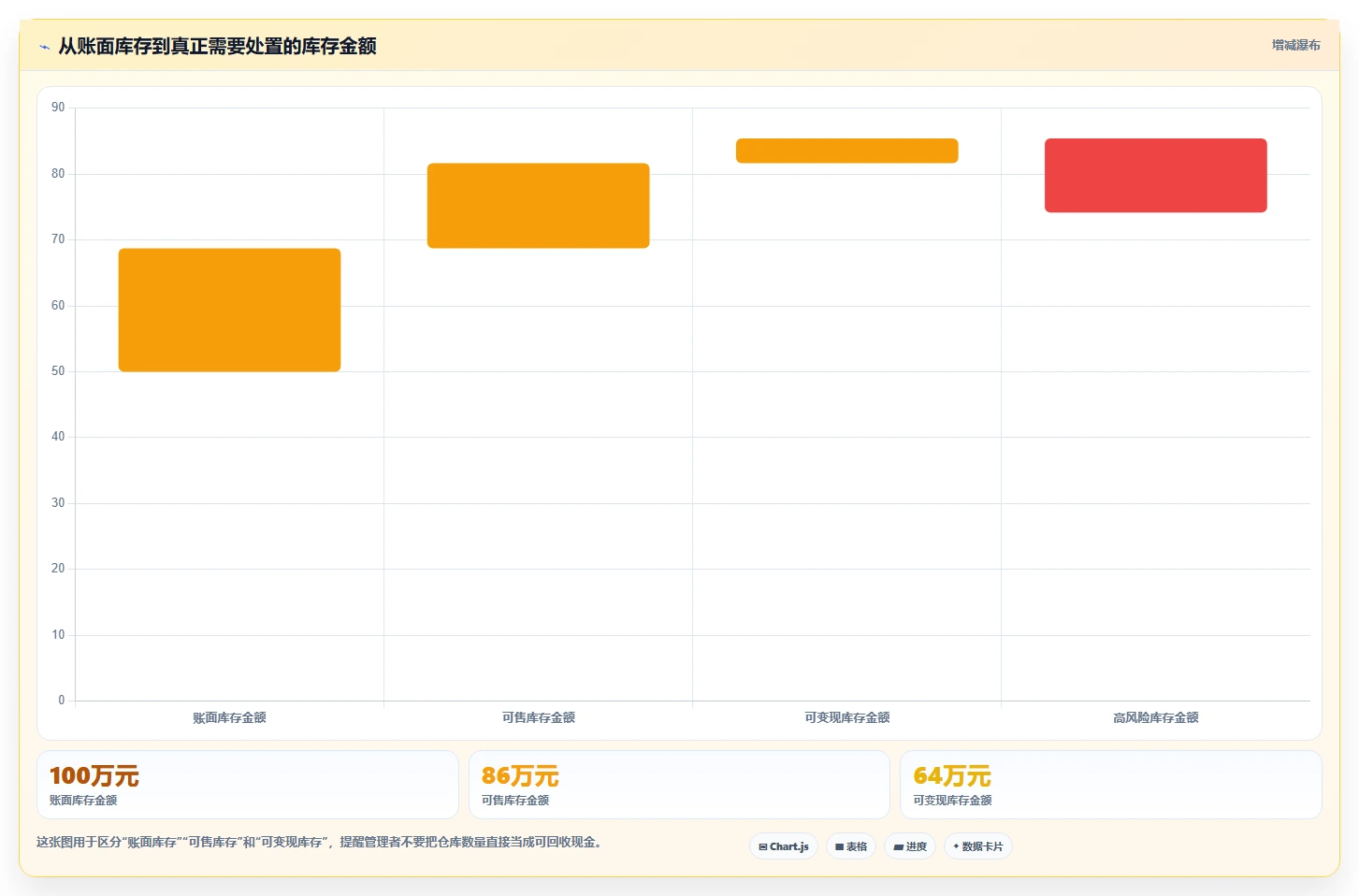
Task: Click the 账面库存金额 x-axis label
Action: pyautogui.click(x=229, y=717)
